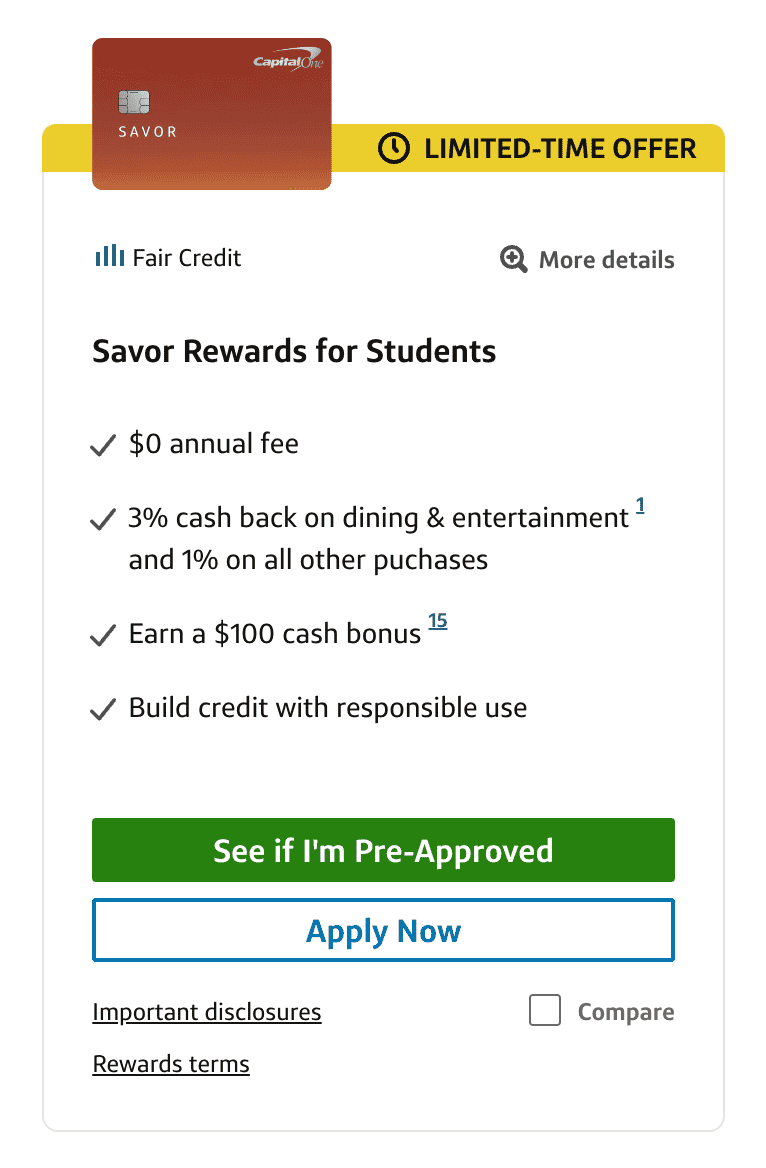Tick the Compare checkbox
This screenshot has height=1168, width=766.
[545, 1011]
